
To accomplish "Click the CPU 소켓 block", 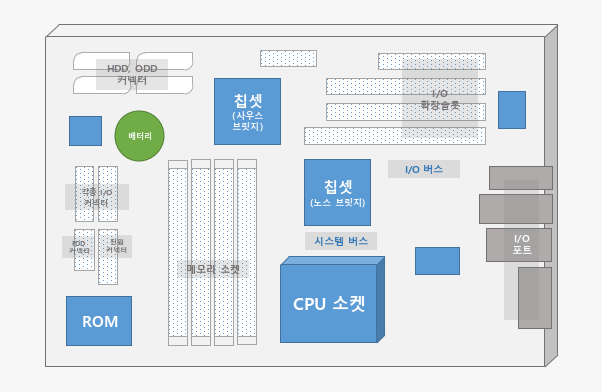I will tap(332, 300).
